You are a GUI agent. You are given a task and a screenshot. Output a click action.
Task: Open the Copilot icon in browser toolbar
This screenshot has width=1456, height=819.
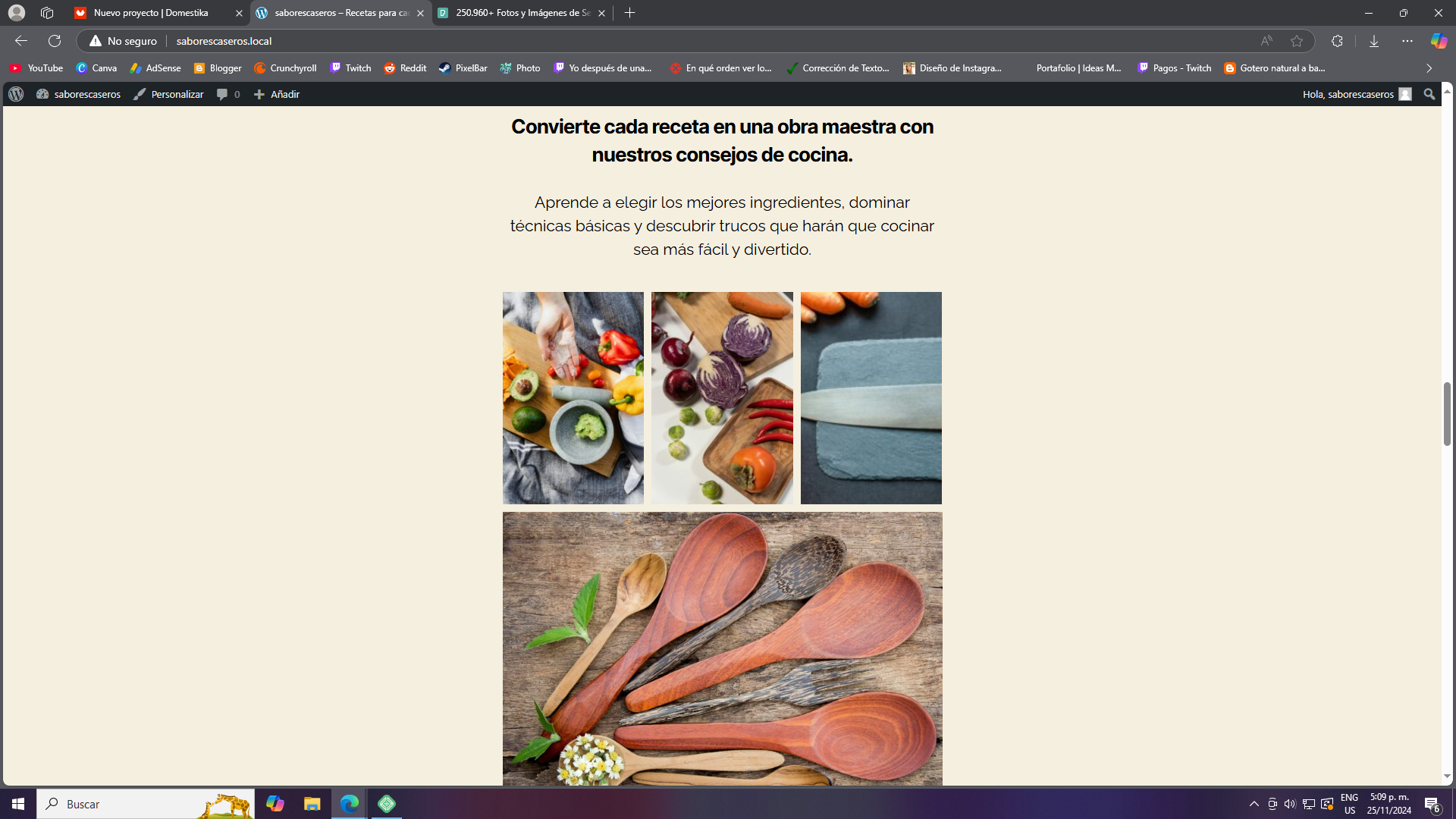point(1439,41)
